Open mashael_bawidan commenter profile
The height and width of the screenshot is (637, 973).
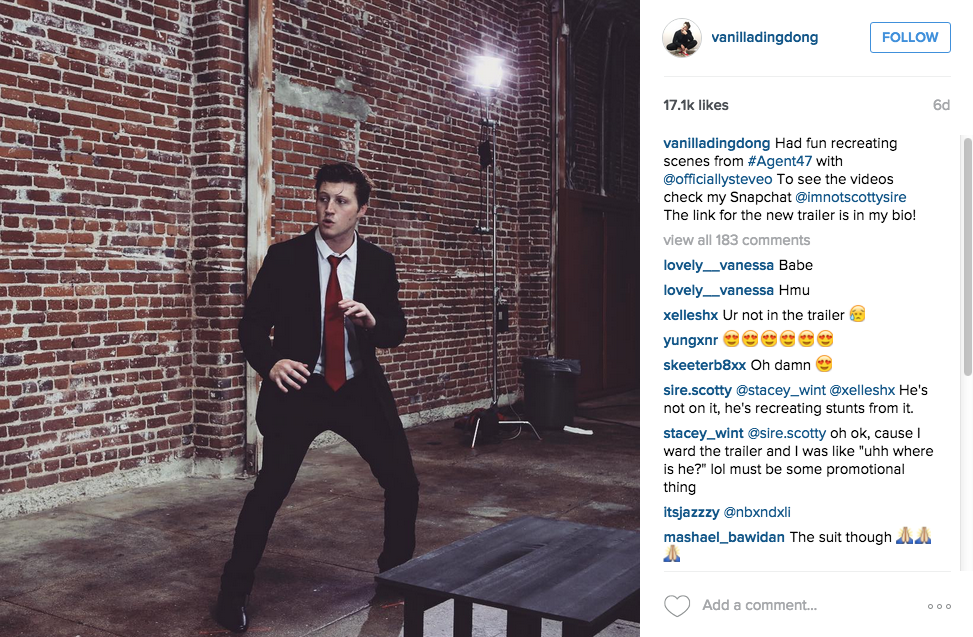tap(724, 537)
